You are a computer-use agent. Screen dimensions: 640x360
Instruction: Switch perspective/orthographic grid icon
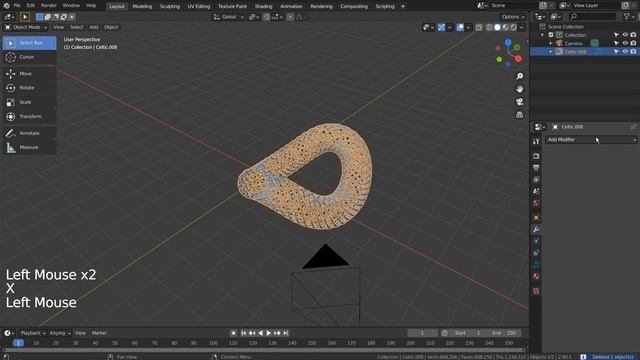(520, 115)
